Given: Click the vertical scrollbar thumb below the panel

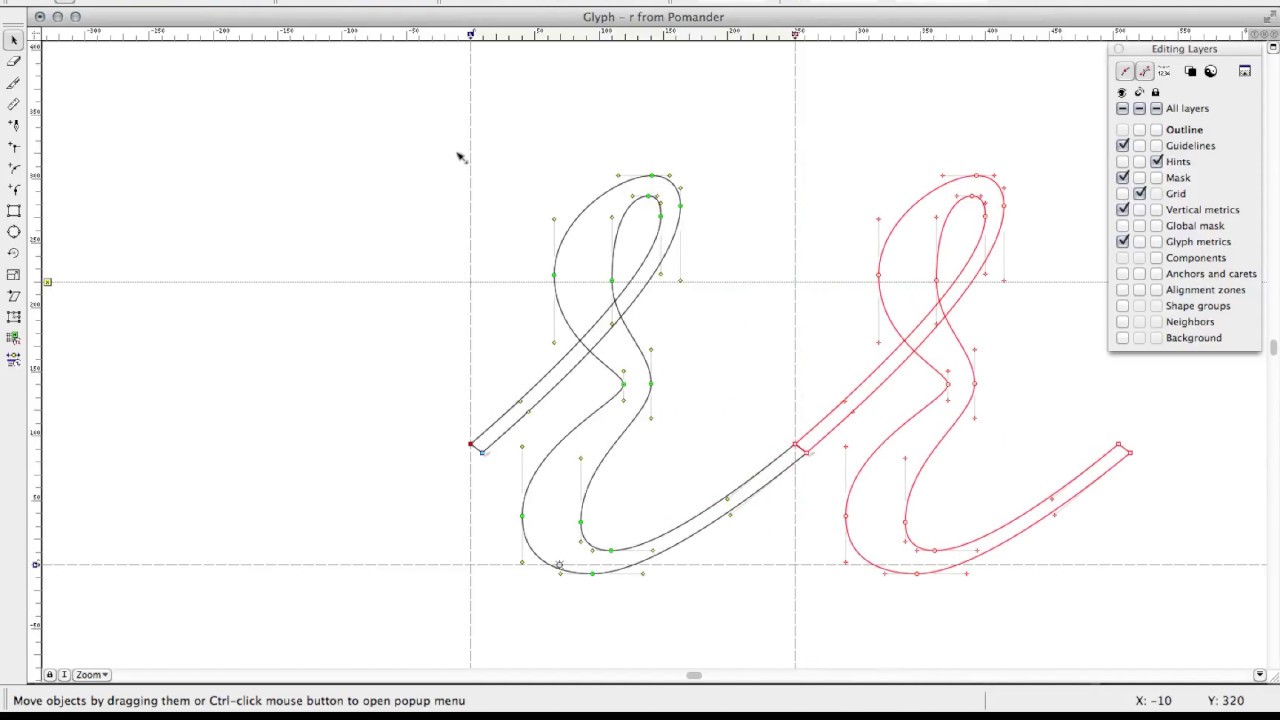Looking at the screenshot, I should pyautogui.click(x=1273, y=348).
